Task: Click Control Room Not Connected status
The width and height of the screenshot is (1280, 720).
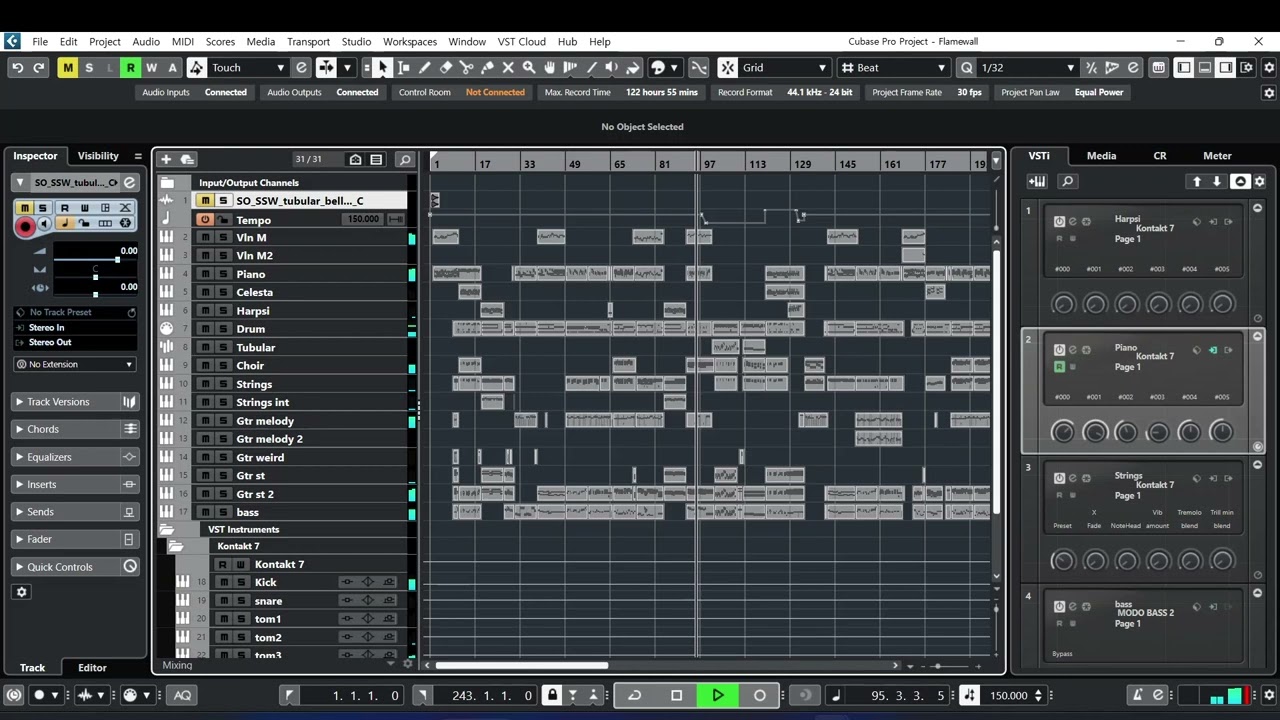Action: tap(461, 92)
